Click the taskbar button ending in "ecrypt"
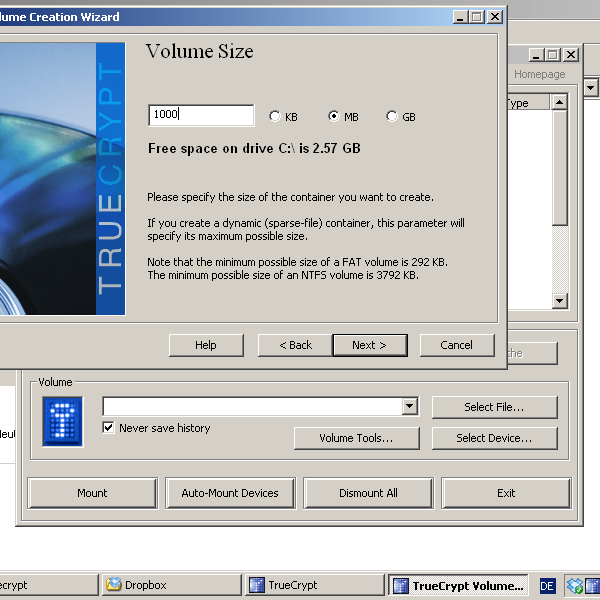 click(49, 585)
